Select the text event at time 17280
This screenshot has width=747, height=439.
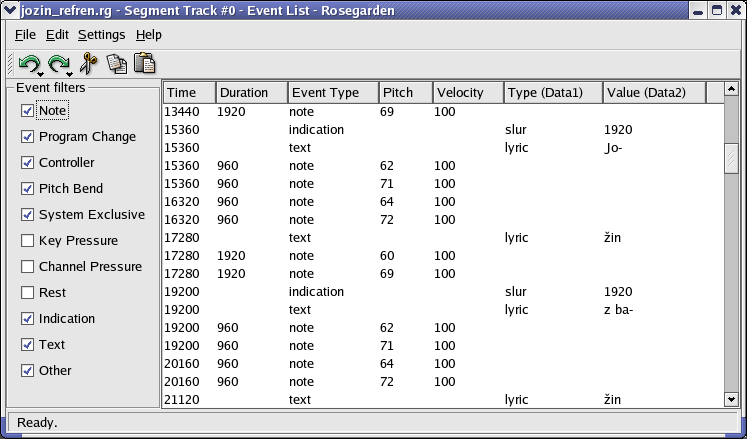(x=444, y=238)
